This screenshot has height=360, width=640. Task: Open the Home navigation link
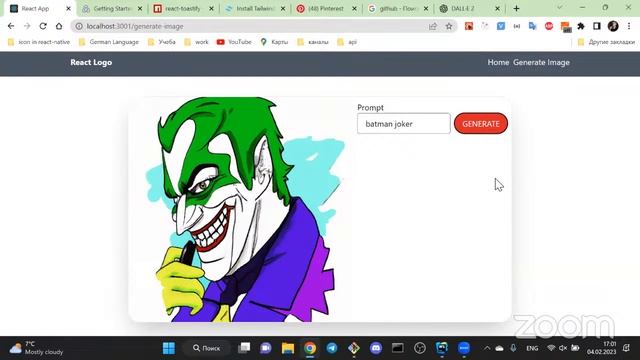pyautogui.click(x=498, y=62)
